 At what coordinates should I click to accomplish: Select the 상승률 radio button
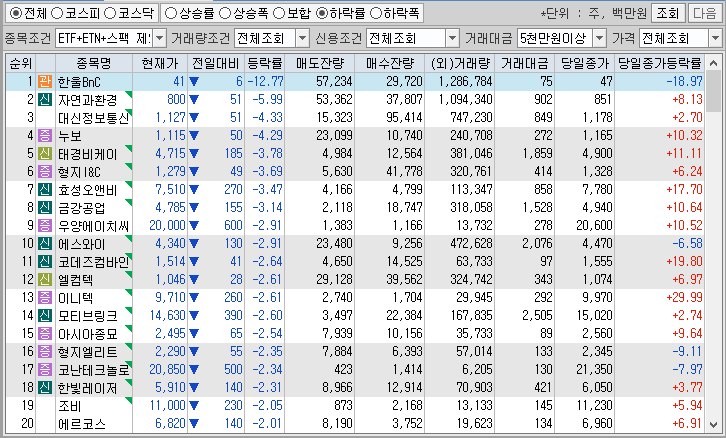pos(171,13)
